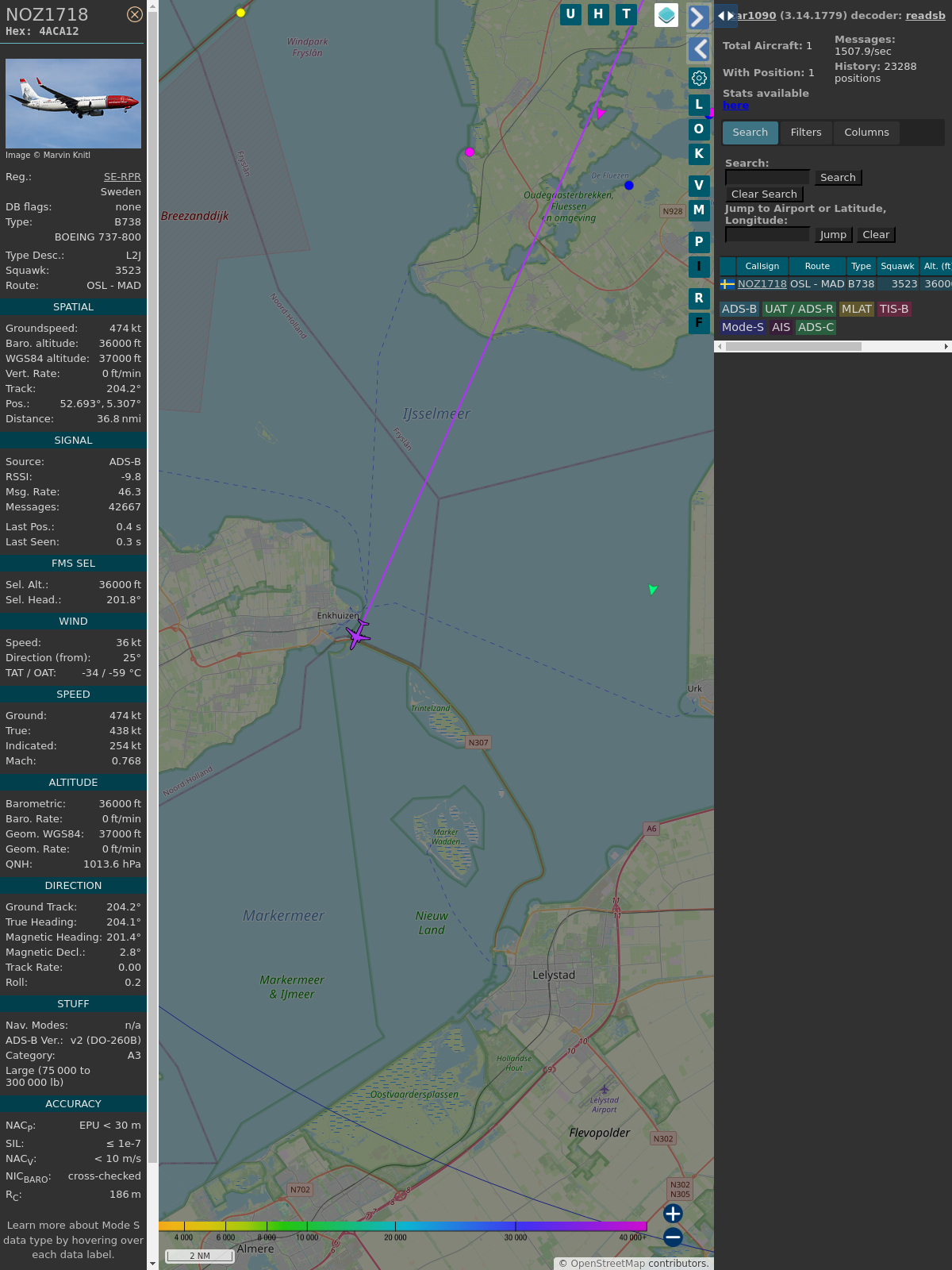Image resolution: width=952 pixels, height=1270 pixels.
Task: Click the green aircraft marker near Urk
Action: click(652, 589)
